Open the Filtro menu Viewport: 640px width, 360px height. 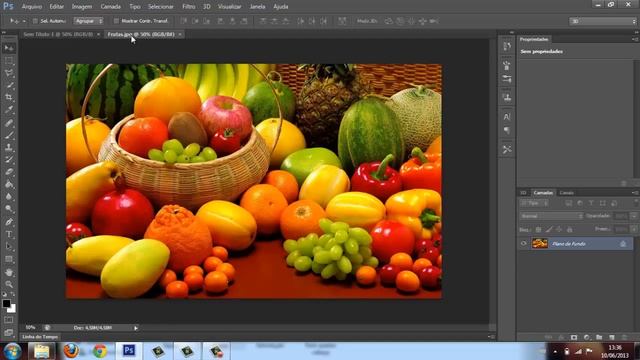[189, 7]
